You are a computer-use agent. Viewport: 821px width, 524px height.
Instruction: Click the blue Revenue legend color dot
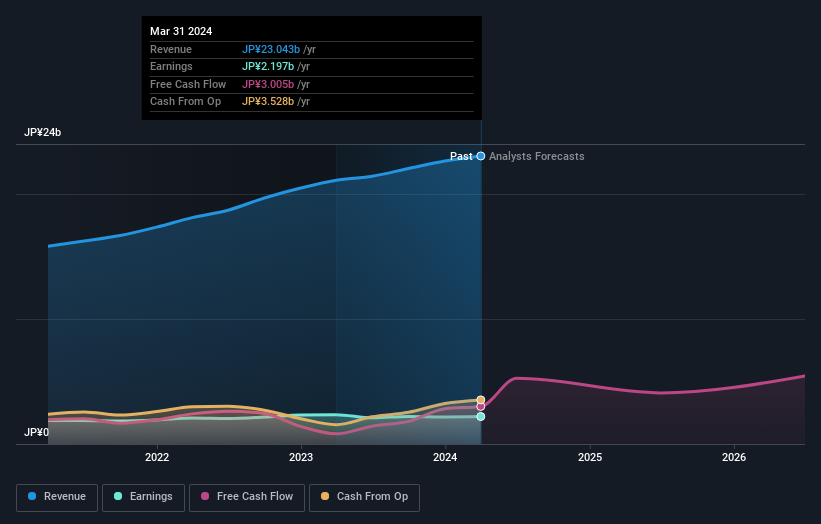point(32,496)
